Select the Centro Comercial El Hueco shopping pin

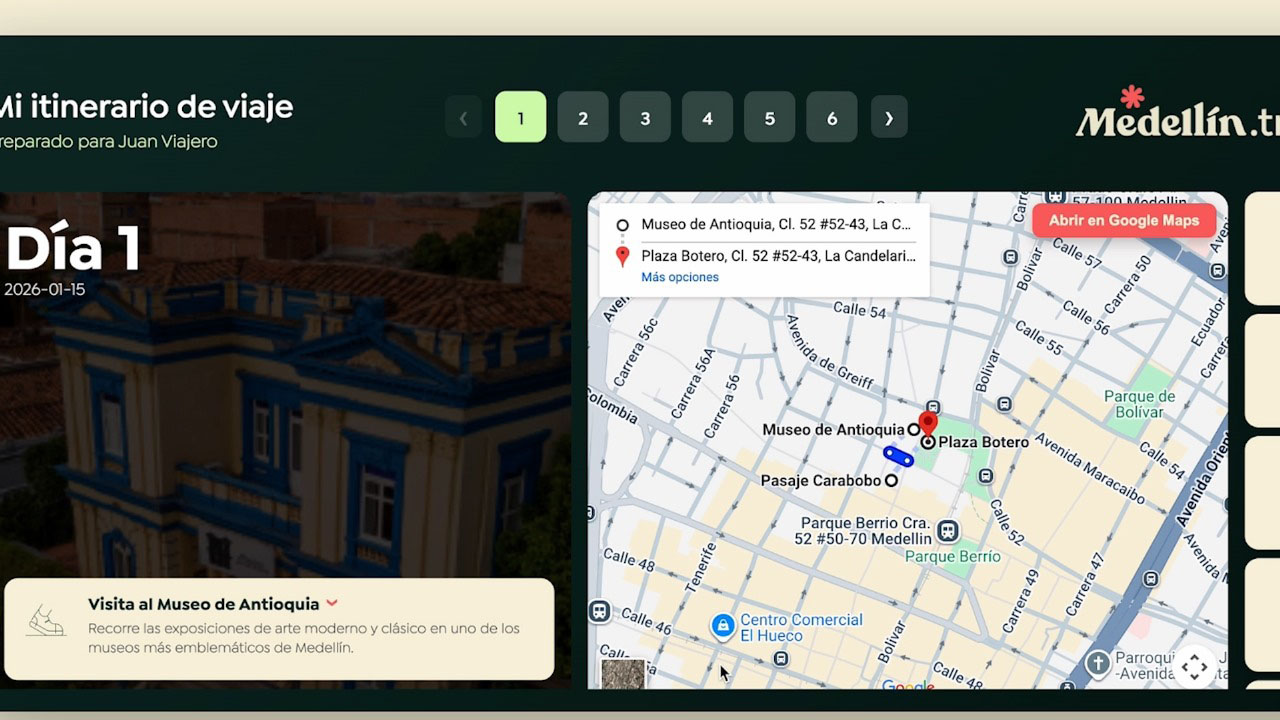[723, 625]
